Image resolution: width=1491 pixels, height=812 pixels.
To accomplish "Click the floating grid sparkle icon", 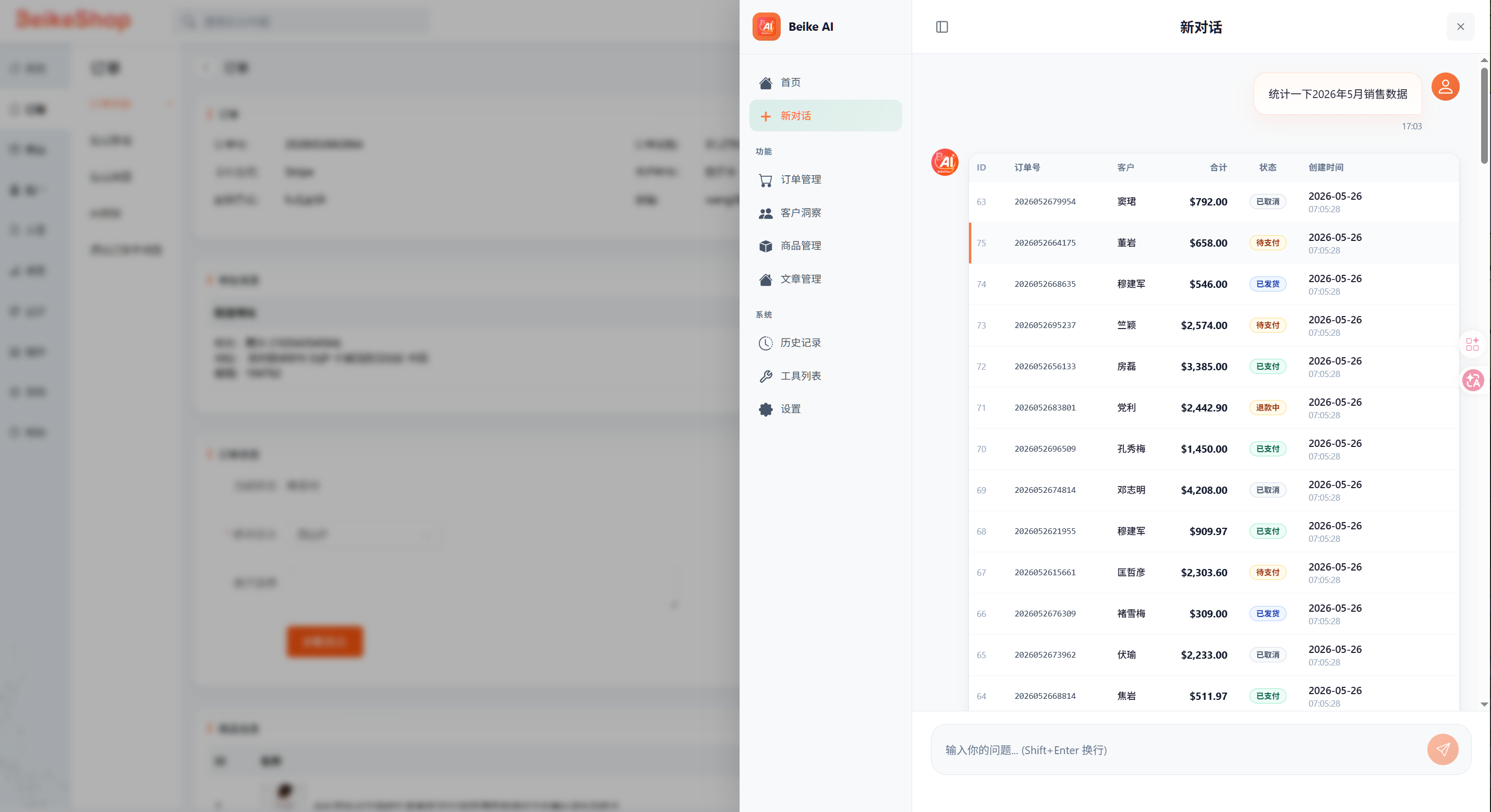I will (x=1472, y=344).
